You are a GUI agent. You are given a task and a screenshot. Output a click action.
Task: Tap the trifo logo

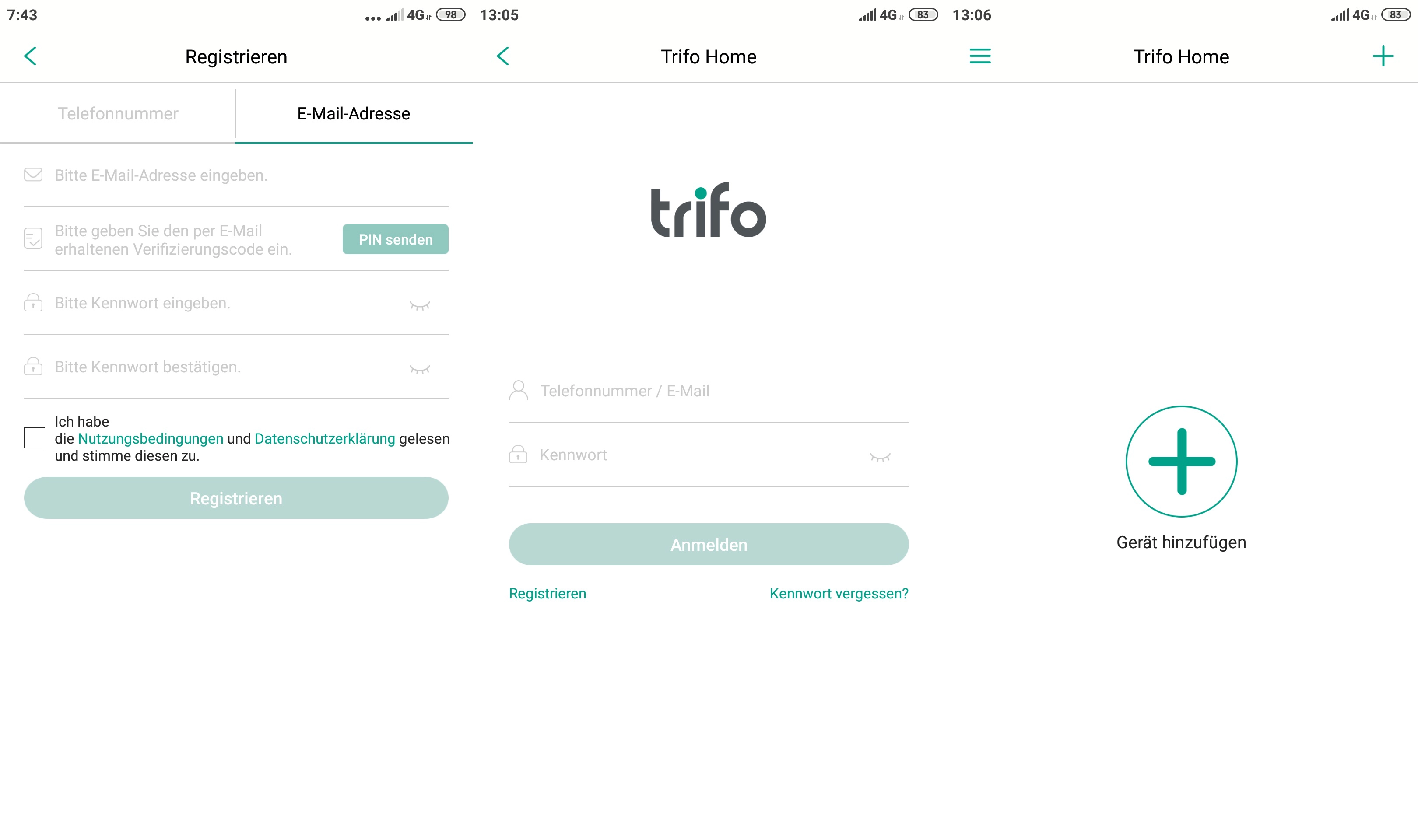tap(708, 210)
